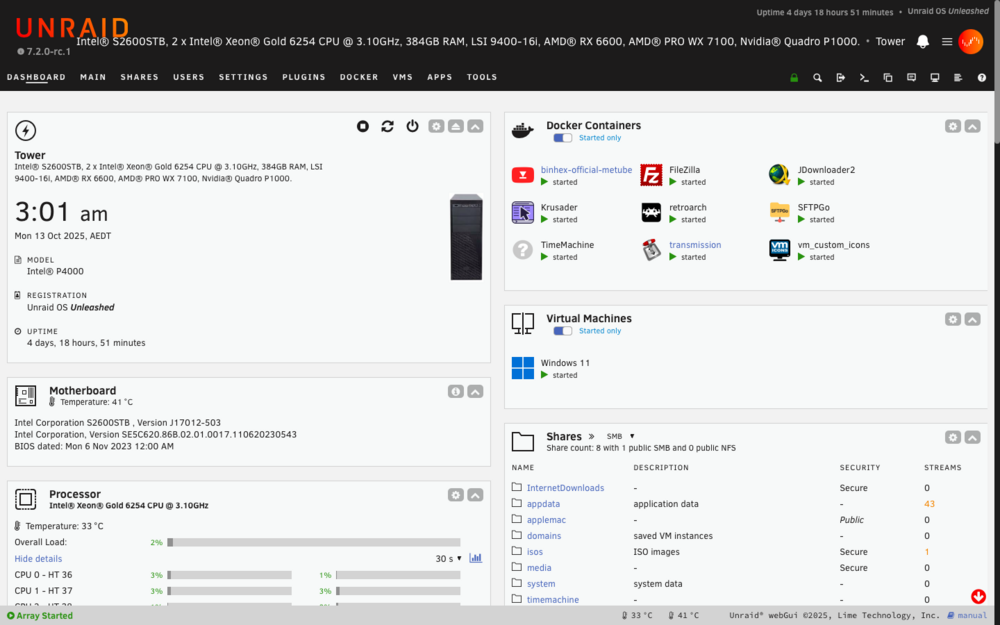Stop the array with the stop icon
1000x625 pixels.
click(363, 126)
